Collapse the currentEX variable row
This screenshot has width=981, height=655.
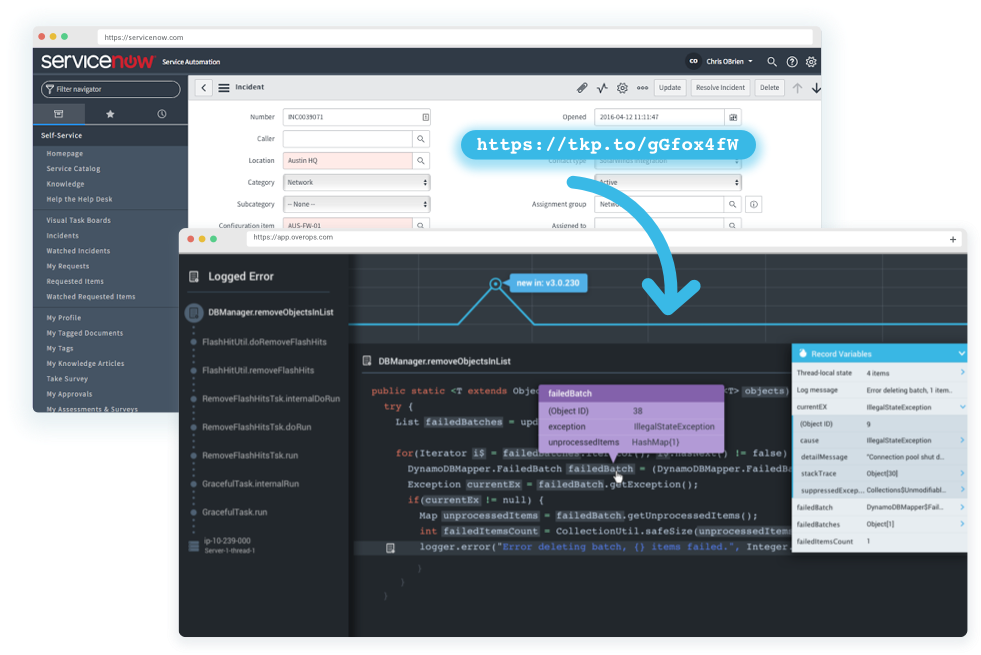click(x=962, y=407)
